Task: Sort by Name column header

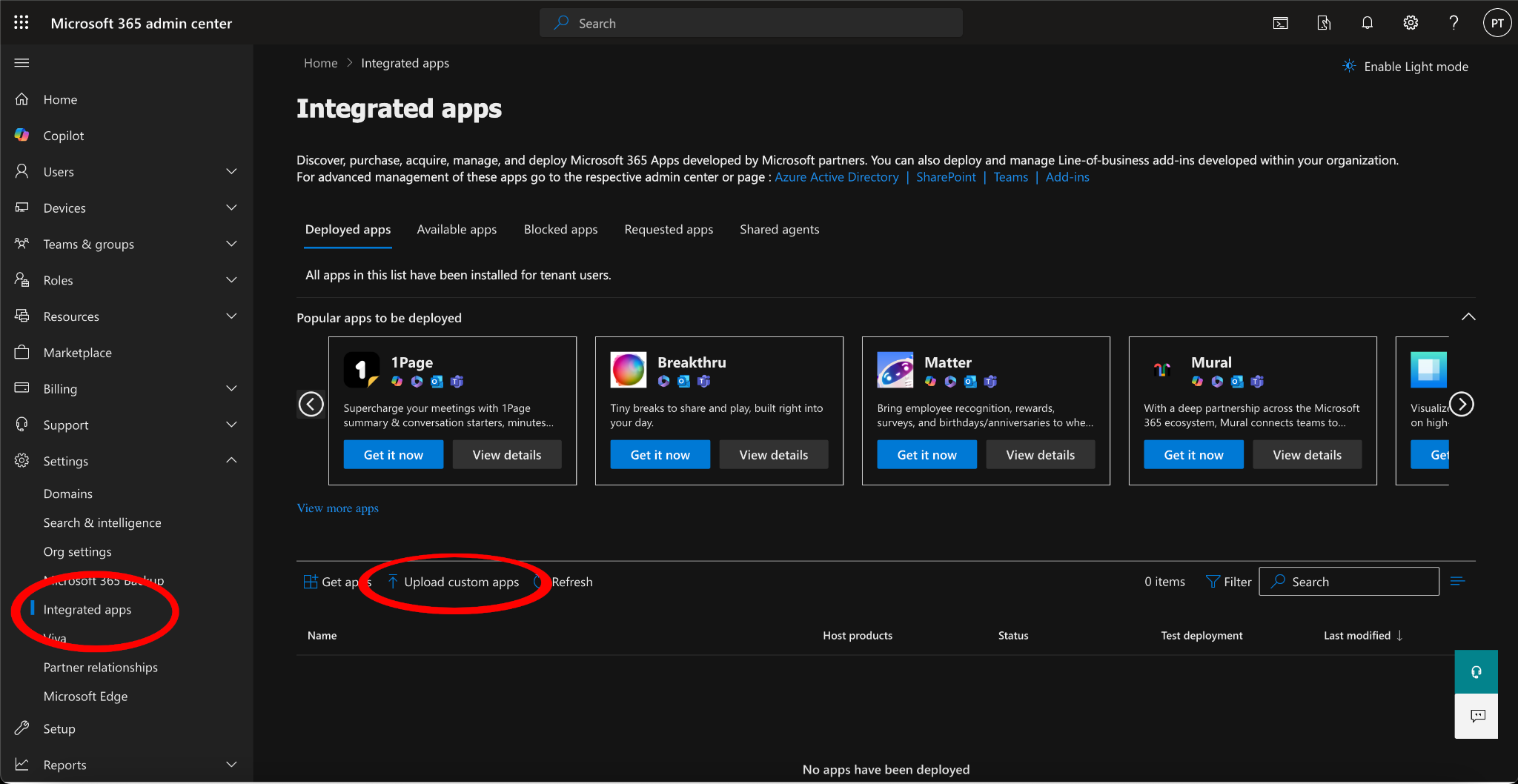Action: tap(322, 636)
